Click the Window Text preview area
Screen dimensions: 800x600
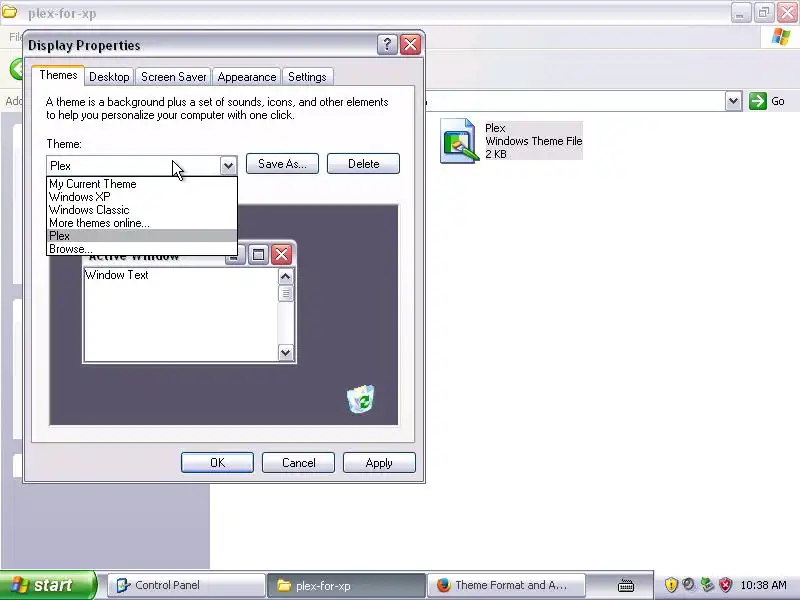click(181, 314)
